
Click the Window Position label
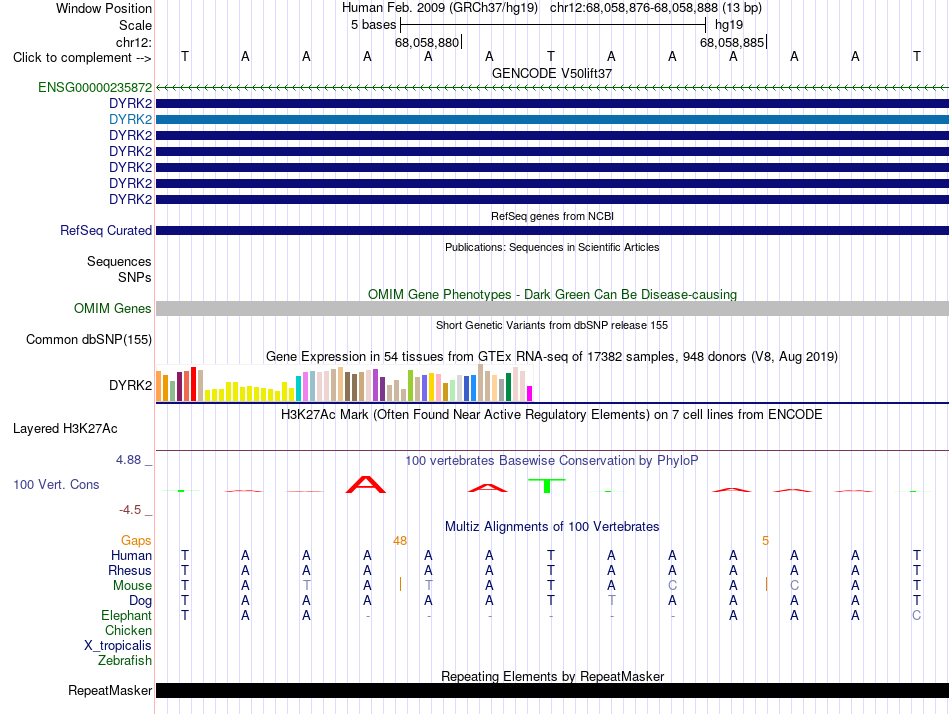click(104, 8)
